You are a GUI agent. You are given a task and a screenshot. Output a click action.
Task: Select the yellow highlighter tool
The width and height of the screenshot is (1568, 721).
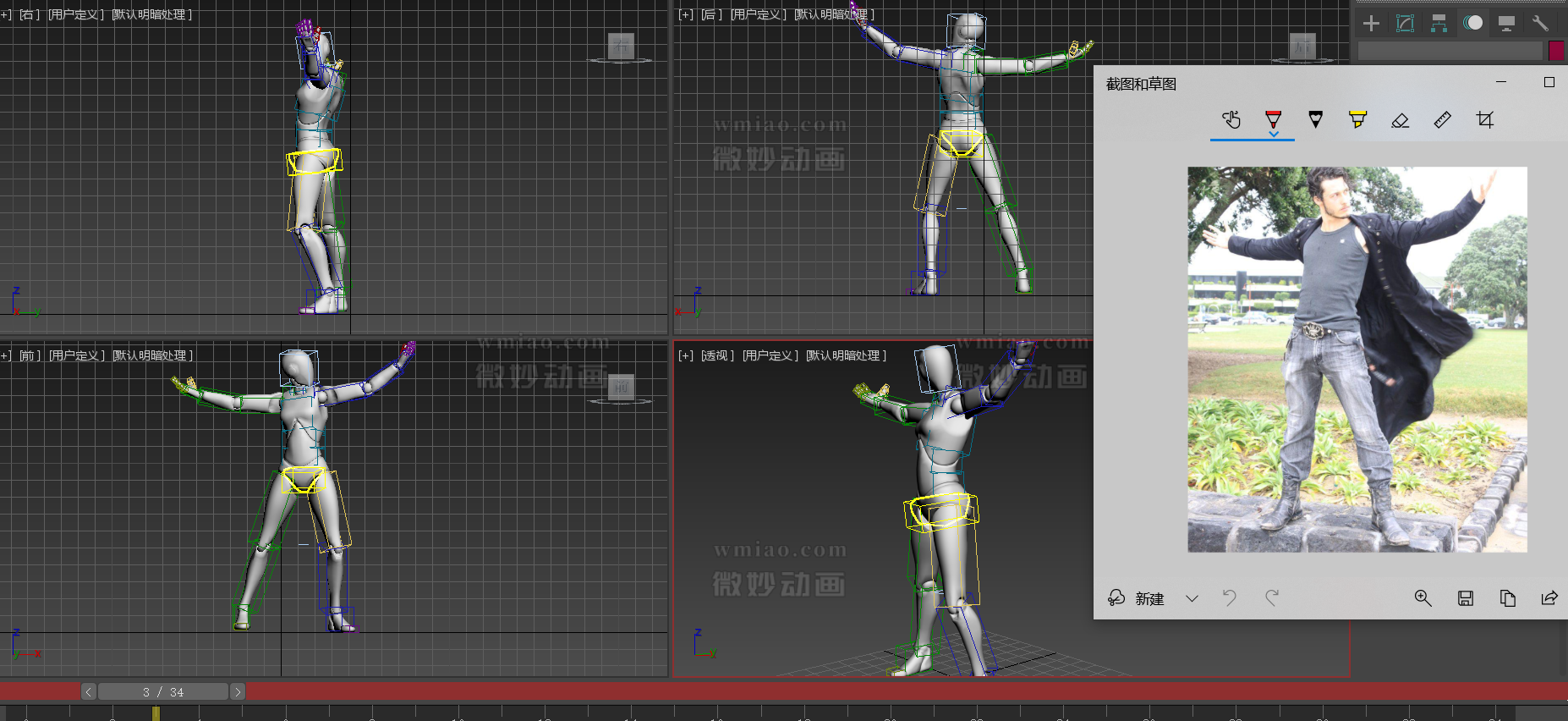coord(1357,120)
